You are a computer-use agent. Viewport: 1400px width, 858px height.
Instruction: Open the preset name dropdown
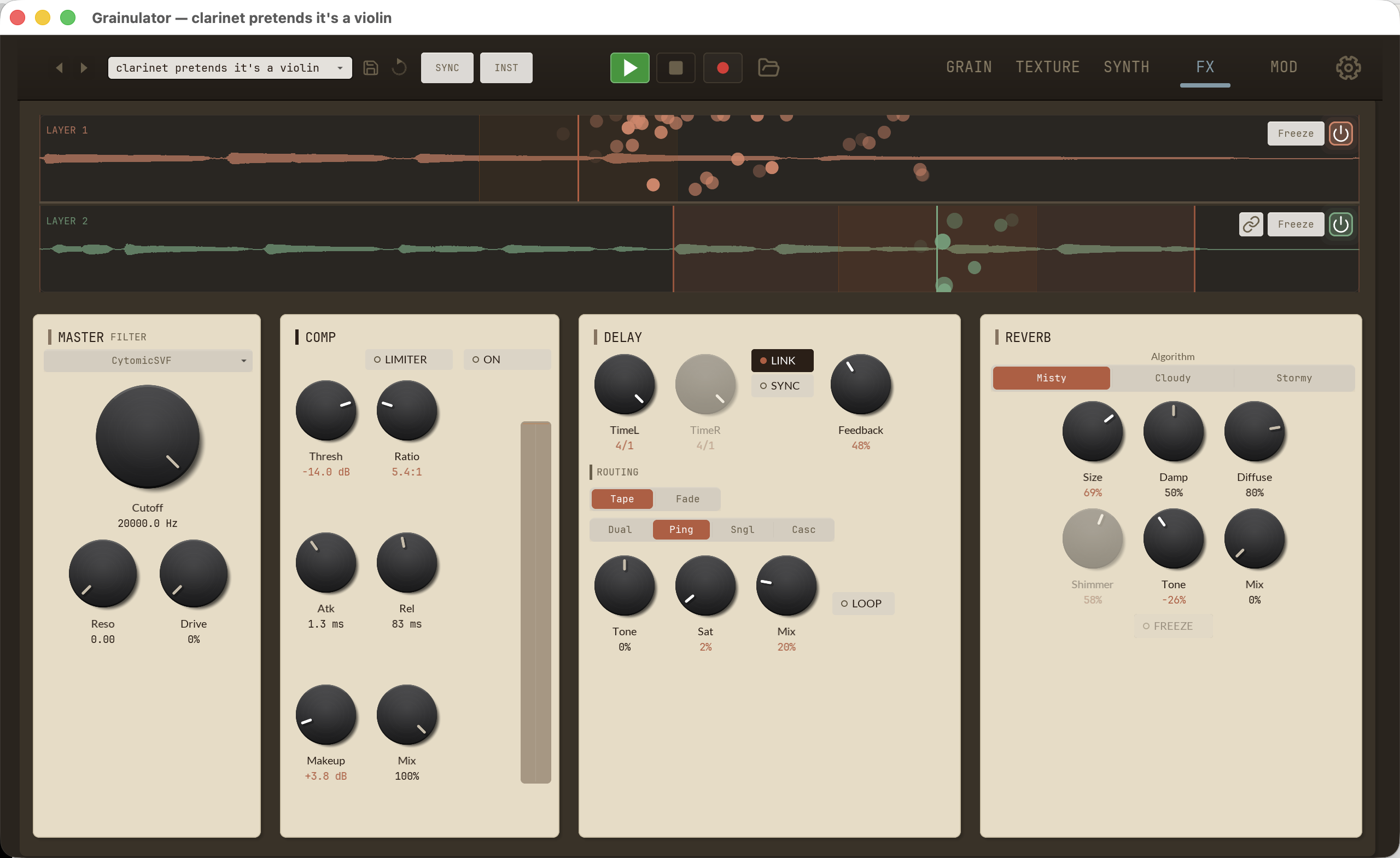230,68
